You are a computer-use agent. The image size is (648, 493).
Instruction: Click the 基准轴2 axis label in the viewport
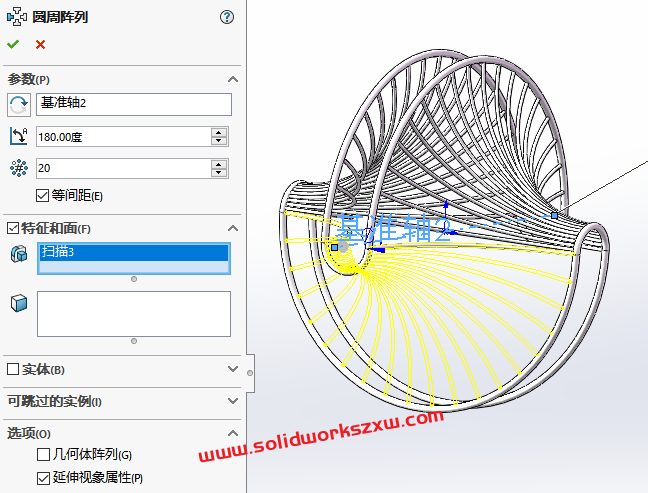click(x=393, y=228)
